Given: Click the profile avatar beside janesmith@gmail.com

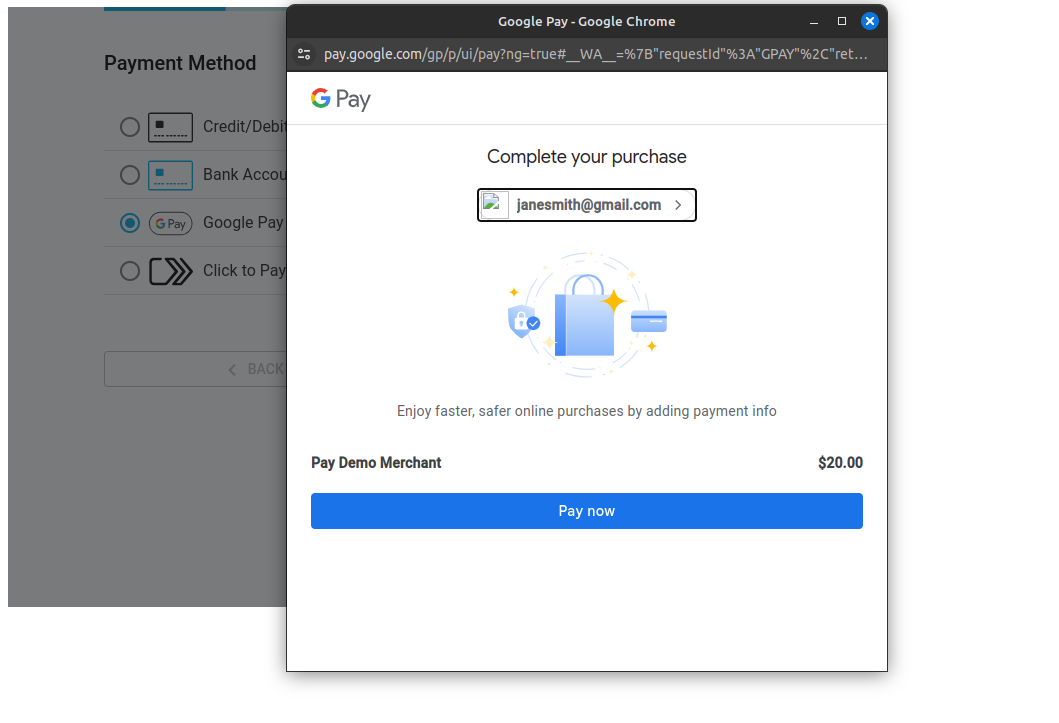Looking at the screenshot, I should point(494,204).
